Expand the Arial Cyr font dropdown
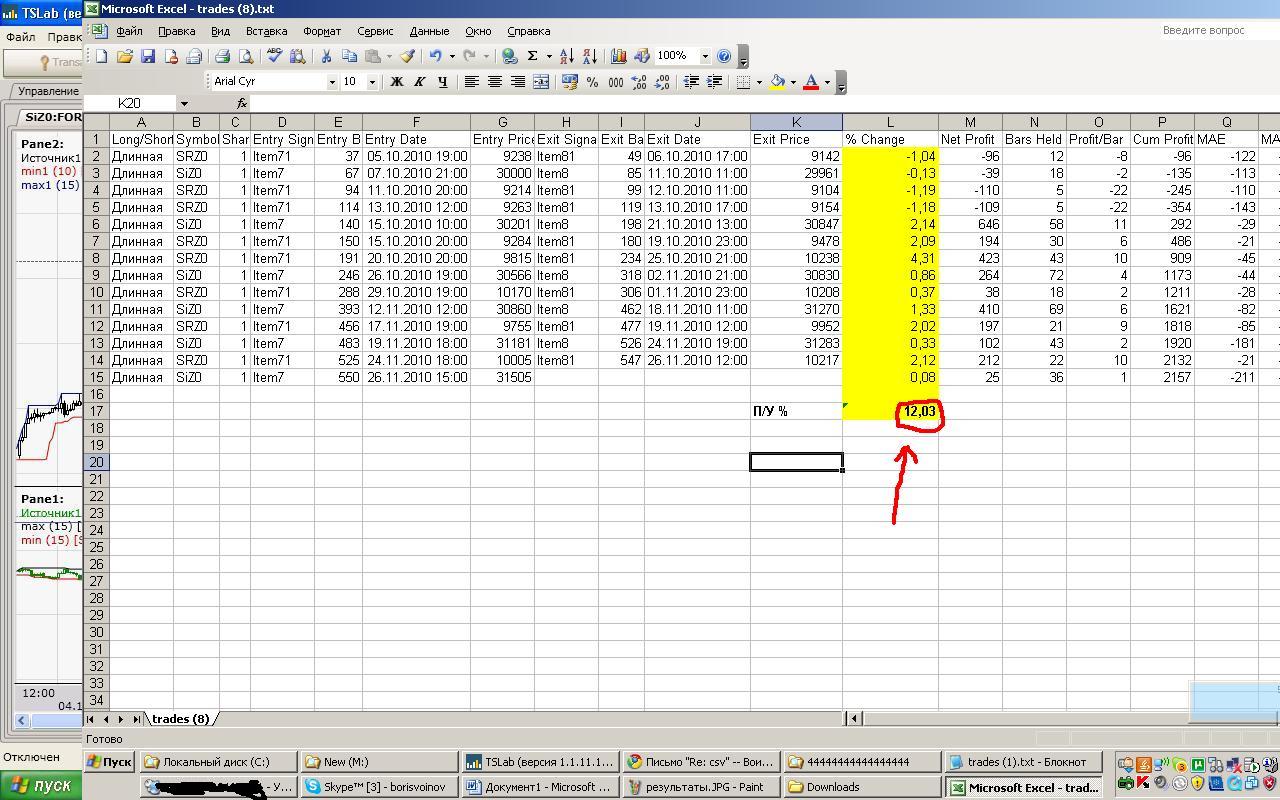Image resolution: width=1280 pixels, height=800 pixels. (x=332, y=82)
